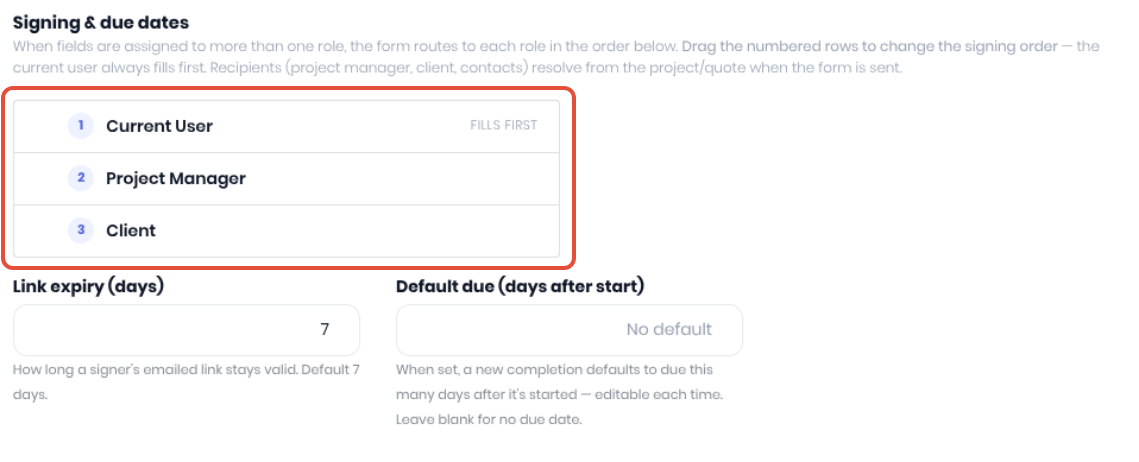The width and height of the screenshot is (1139, 462).
Task: Click the Link expiry (days) label
Action: coord(89,287)
